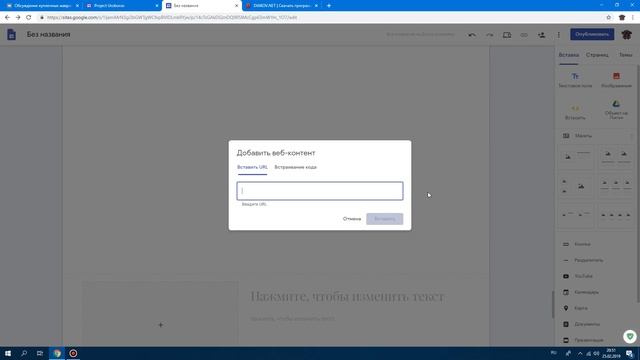The height and width of the screenshot is (360, 640).
Task: Click the red recorder taskbar icon
Action: (73, 353)
